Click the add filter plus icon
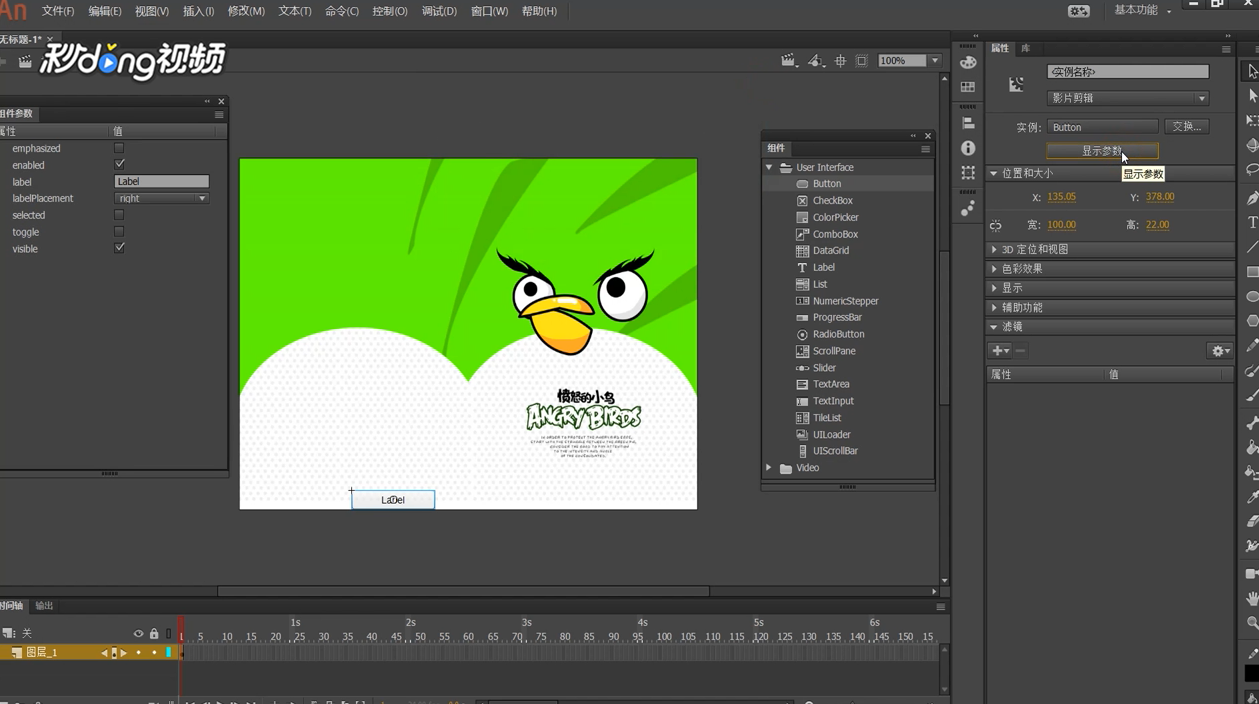This screenshot has height=704, width=1259. 1000,351
